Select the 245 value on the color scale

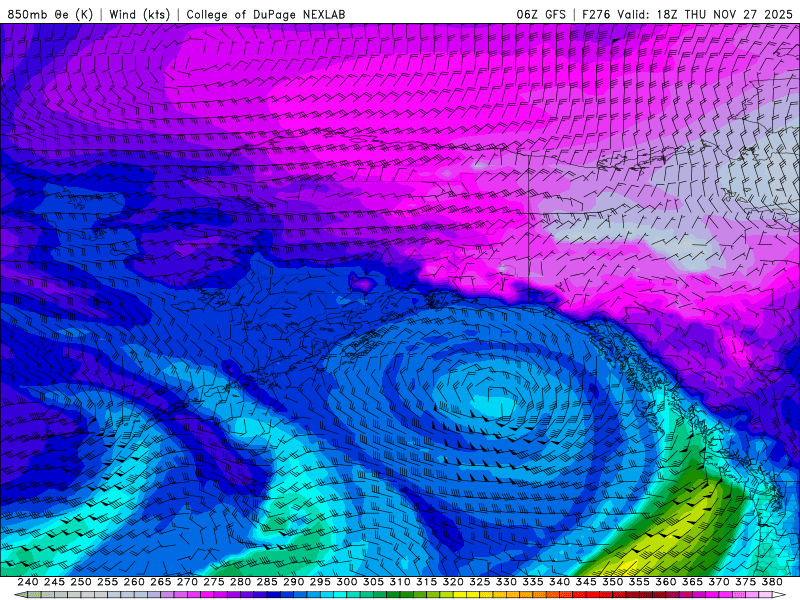pos(54,582)
